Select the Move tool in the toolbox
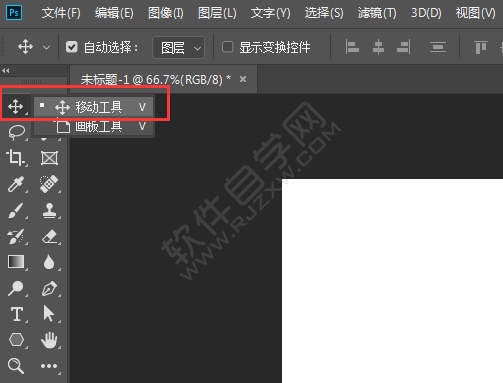This screenshot has height=383, width=503. click(x=15, y=107)
